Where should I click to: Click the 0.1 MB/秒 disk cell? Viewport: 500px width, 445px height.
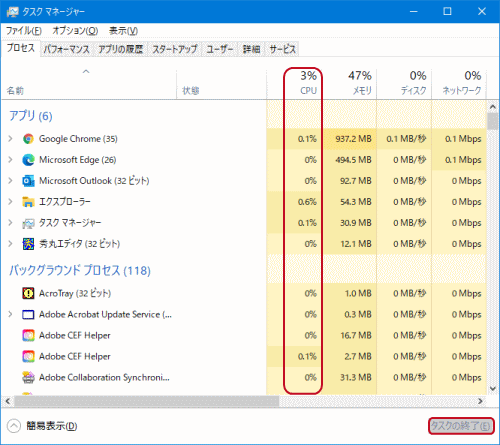pyautogui.click(x=404, y=139)
